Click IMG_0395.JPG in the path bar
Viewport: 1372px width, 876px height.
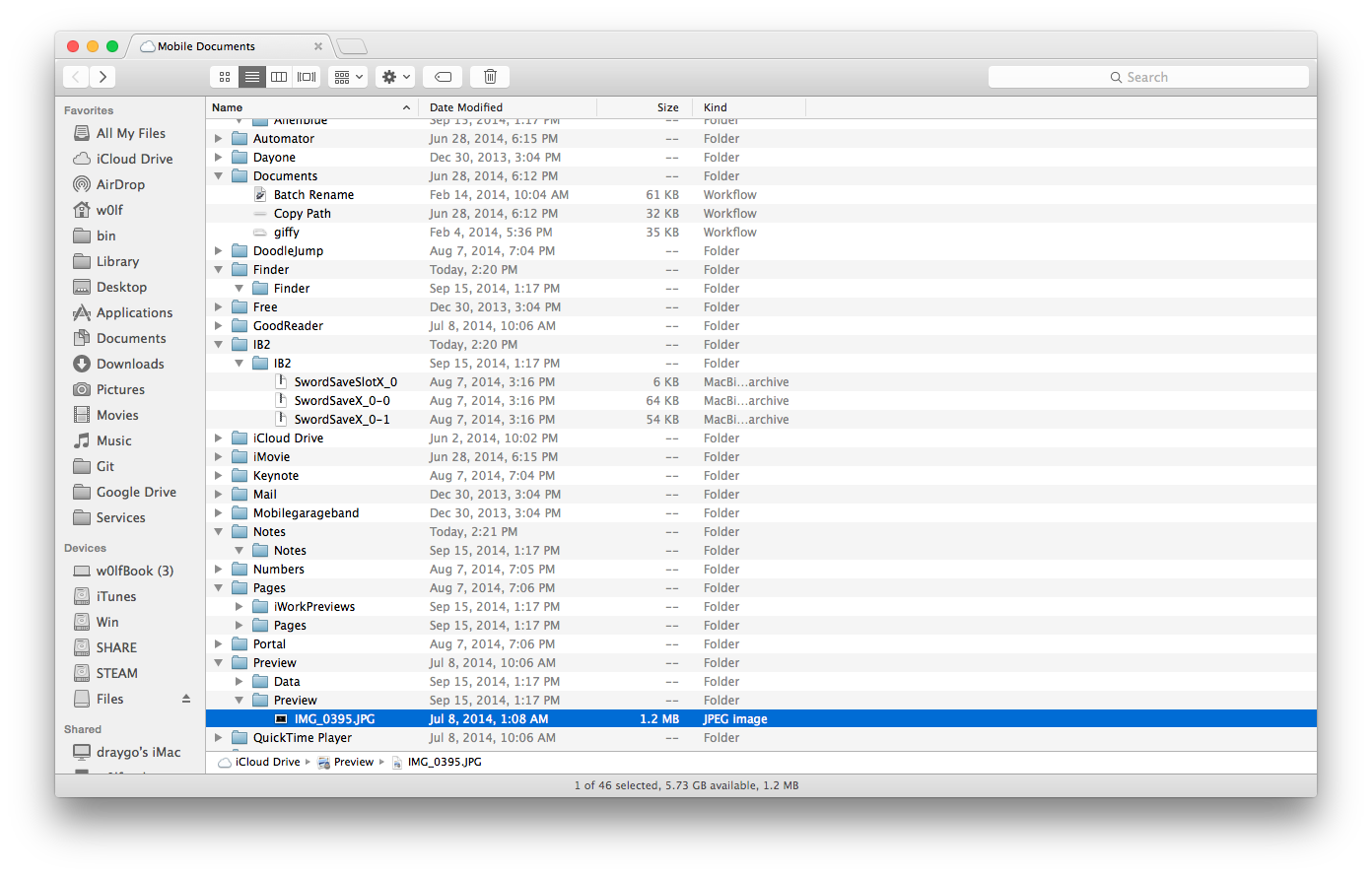click(437, 762)
